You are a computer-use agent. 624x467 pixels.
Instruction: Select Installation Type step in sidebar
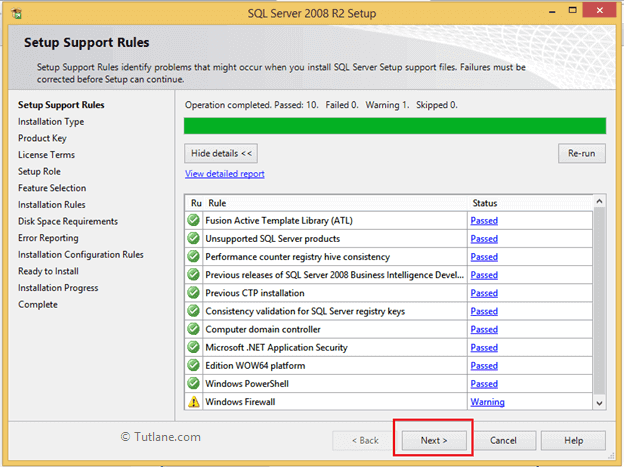point(51,122)
